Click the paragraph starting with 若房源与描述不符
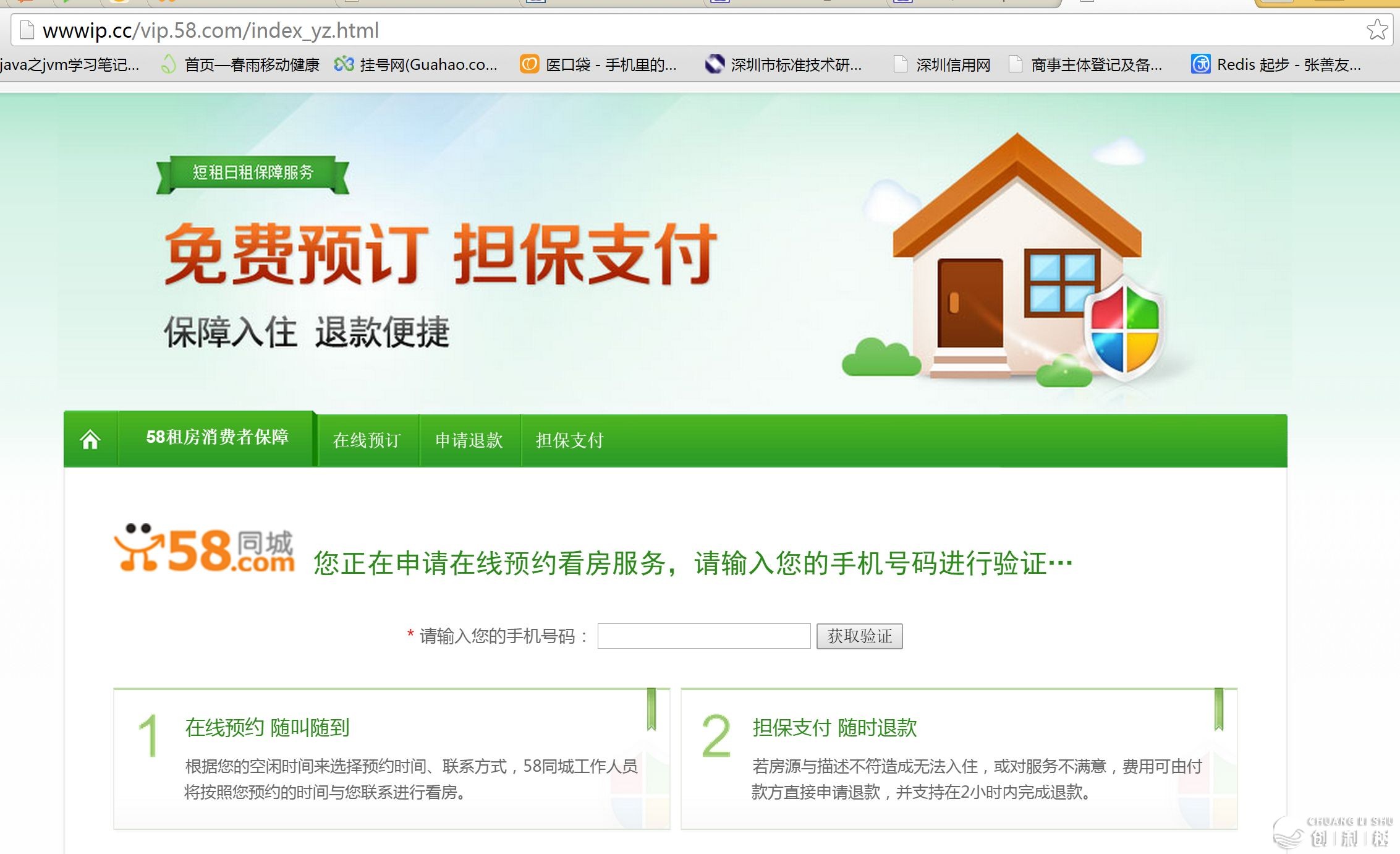 coord(977,779)
